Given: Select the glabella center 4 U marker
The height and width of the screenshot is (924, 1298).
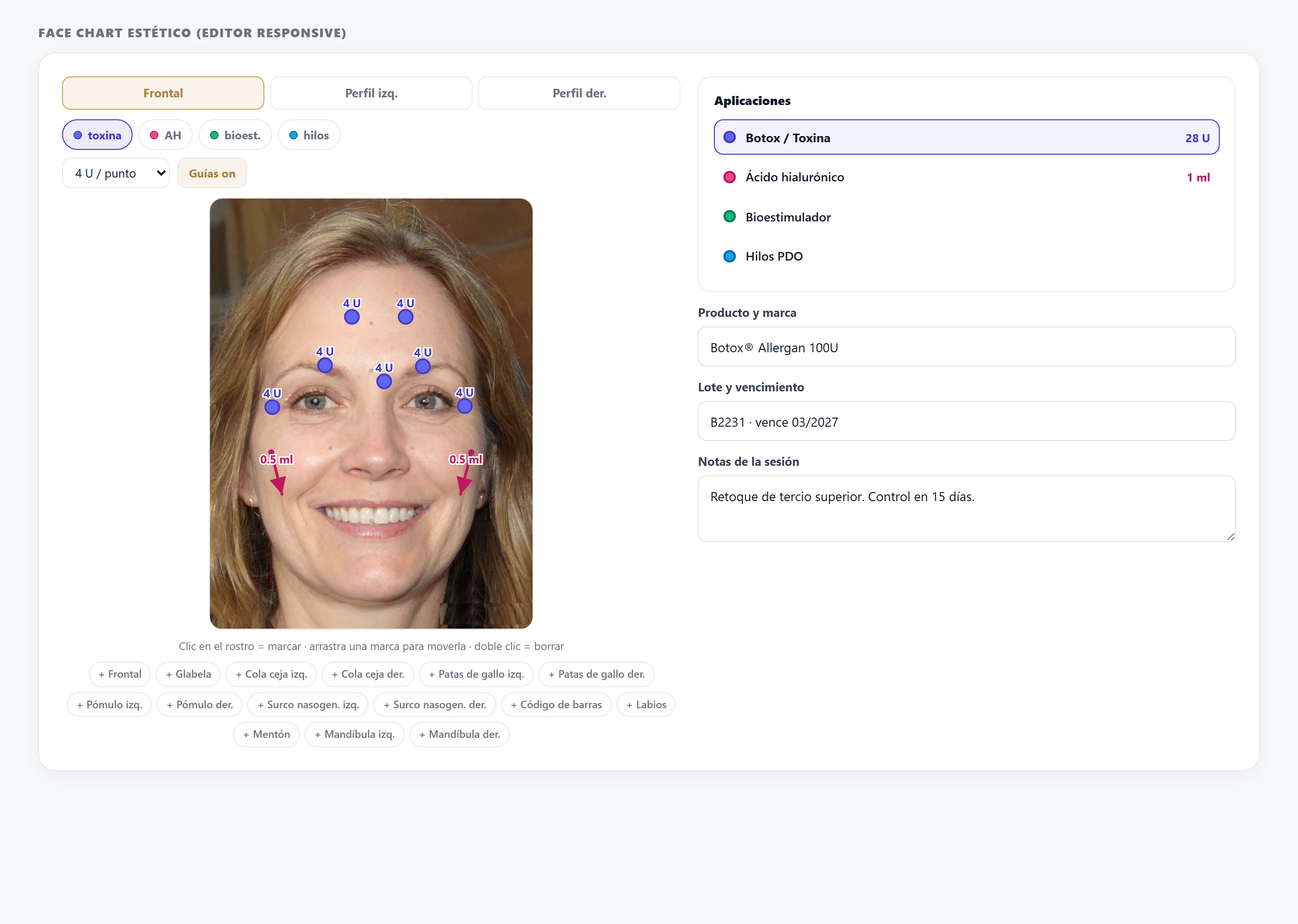Looking at the screenshot, I should click(384, 382).
